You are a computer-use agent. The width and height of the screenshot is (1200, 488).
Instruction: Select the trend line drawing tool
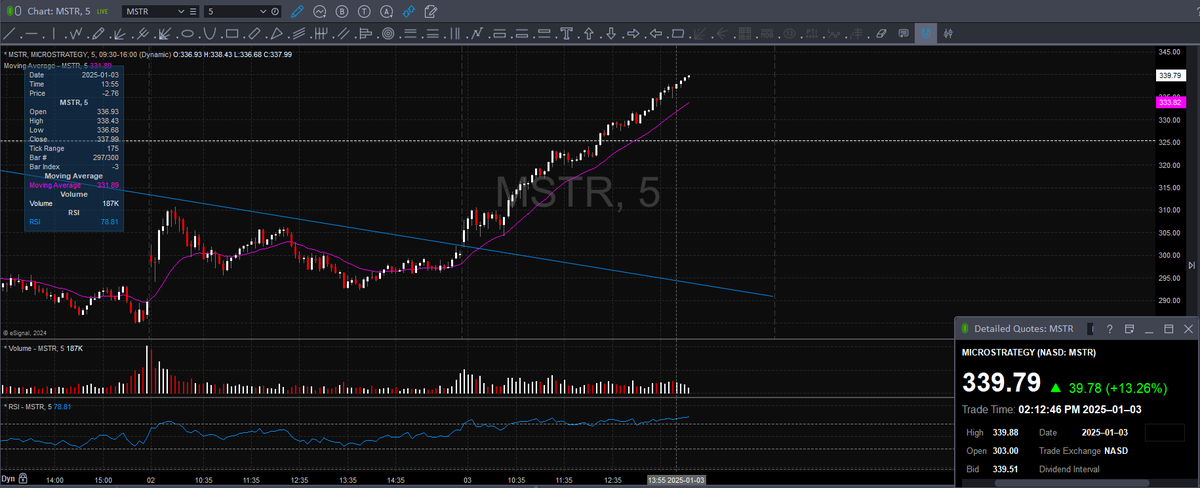pyautogui.click(x=9, y=34)
